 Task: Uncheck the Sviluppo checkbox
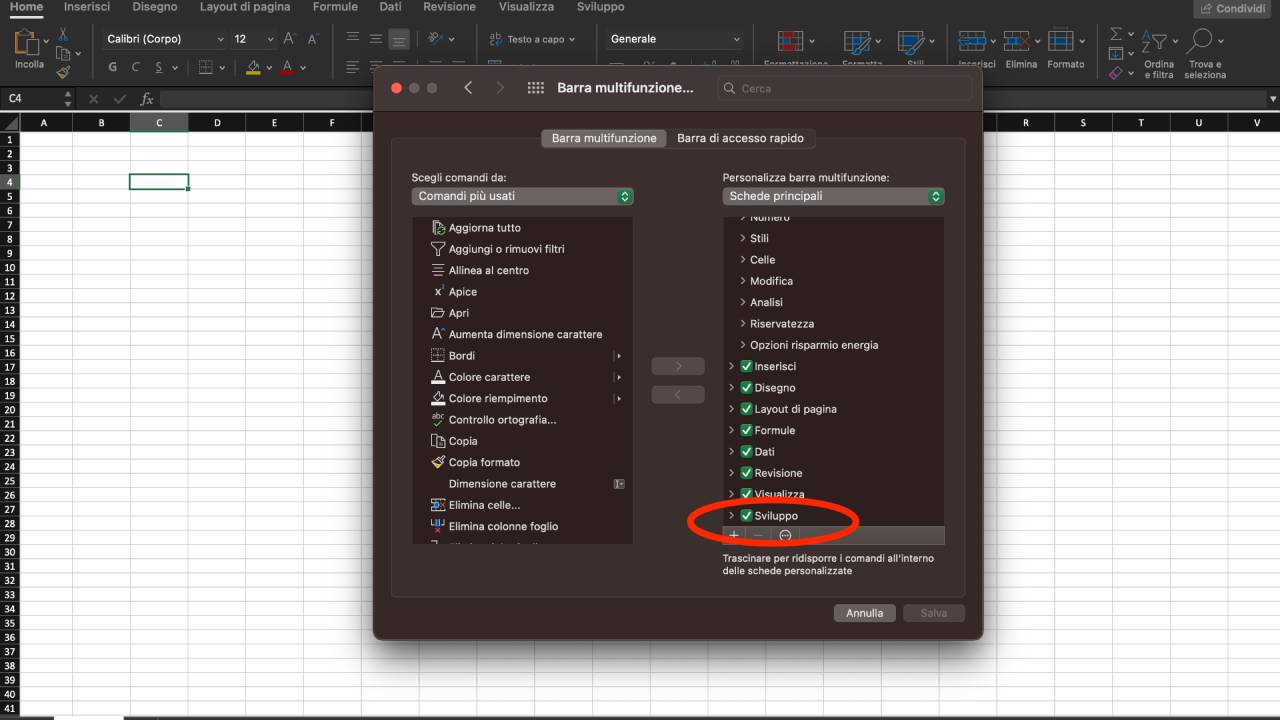(x=746, y=516)
